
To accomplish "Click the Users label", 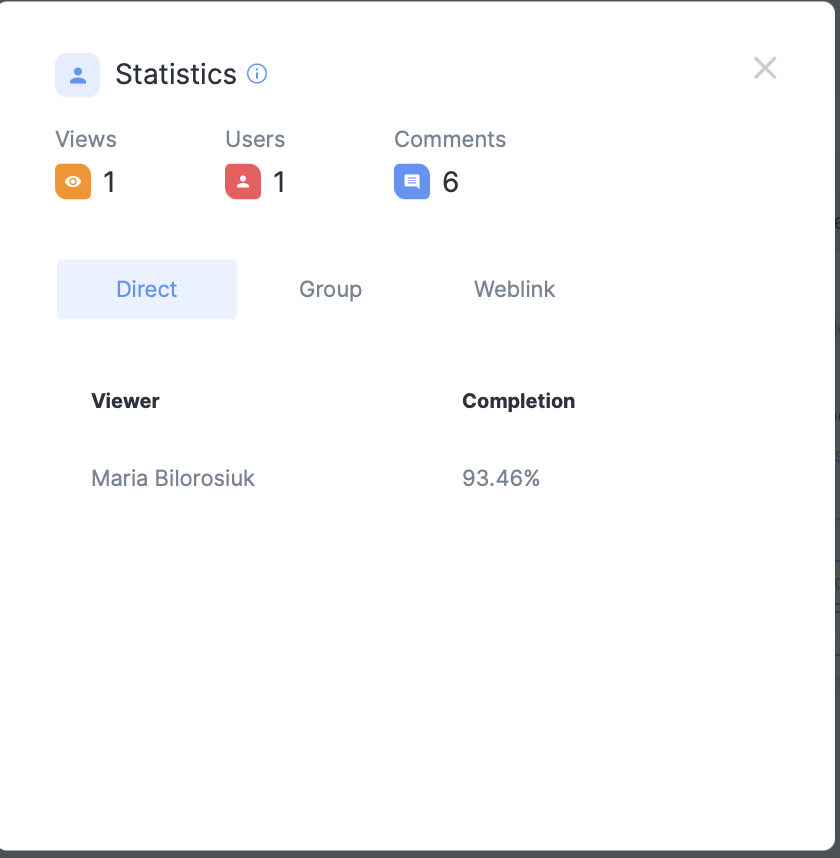I will (x=255, y=139).
